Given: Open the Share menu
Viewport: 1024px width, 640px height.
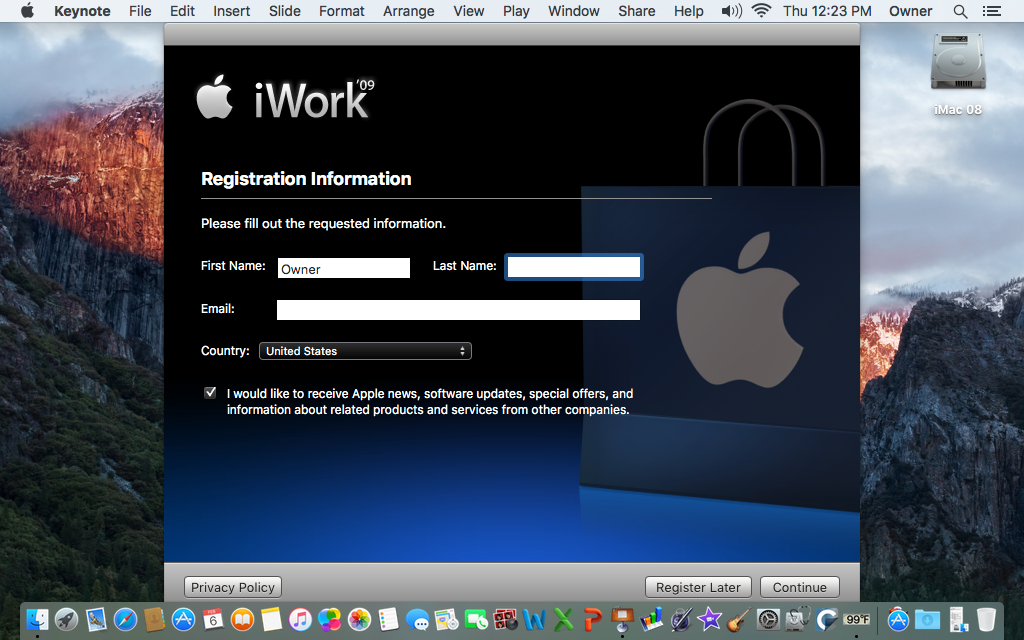Looking at the screenshot, I should [637, 11].
